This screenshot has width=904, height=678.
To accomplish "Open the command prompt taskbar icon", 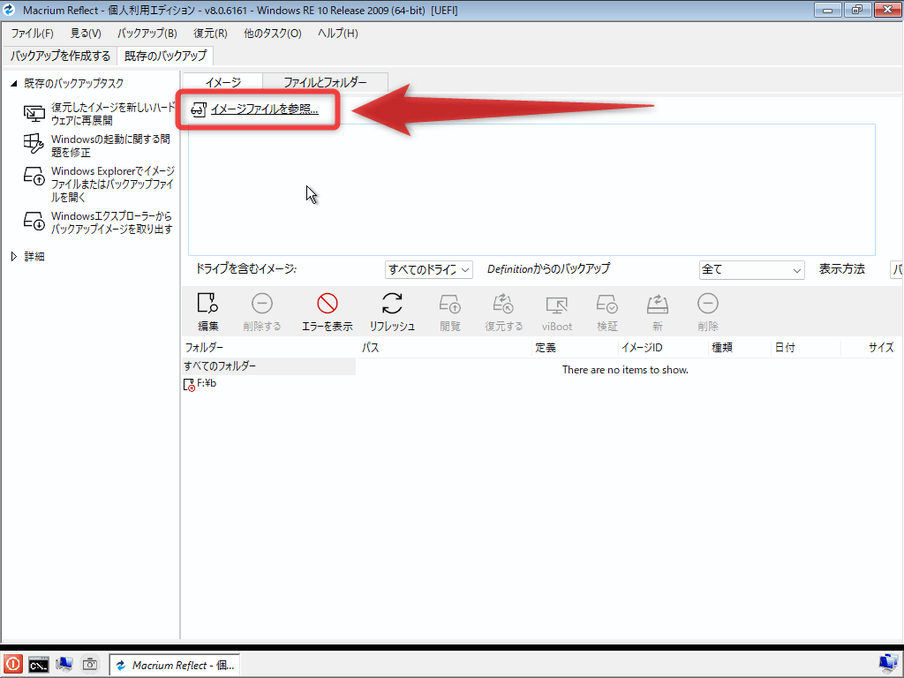I will pyautogui.click(x=38, y=665).
